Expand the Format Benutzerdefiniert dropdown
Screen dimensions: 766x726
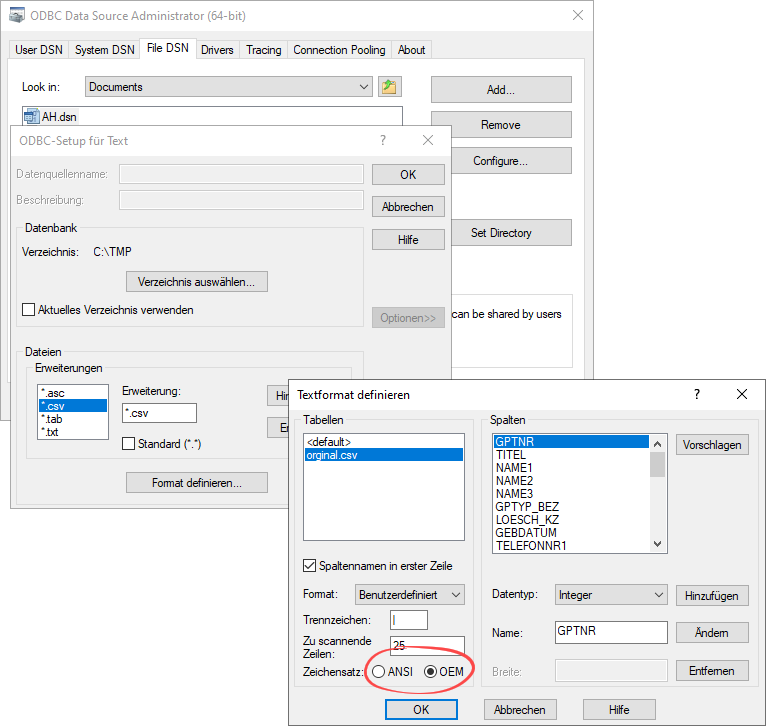410,595
